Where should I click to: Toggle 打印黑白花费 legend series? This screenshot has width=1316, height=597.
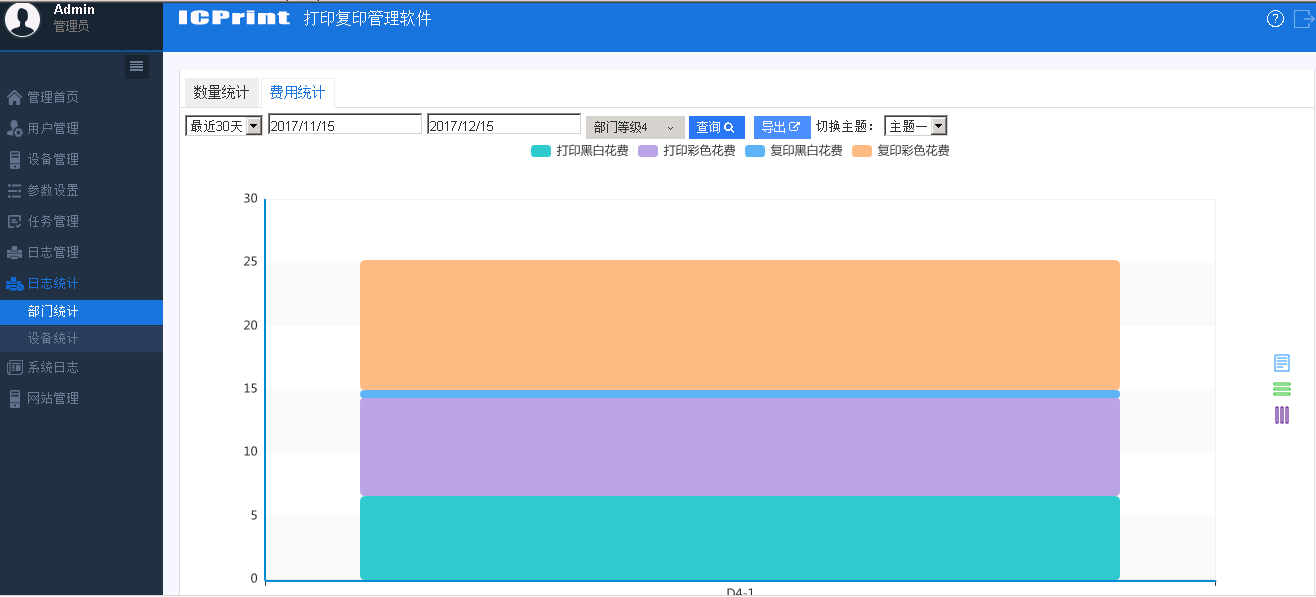point(579,151)
